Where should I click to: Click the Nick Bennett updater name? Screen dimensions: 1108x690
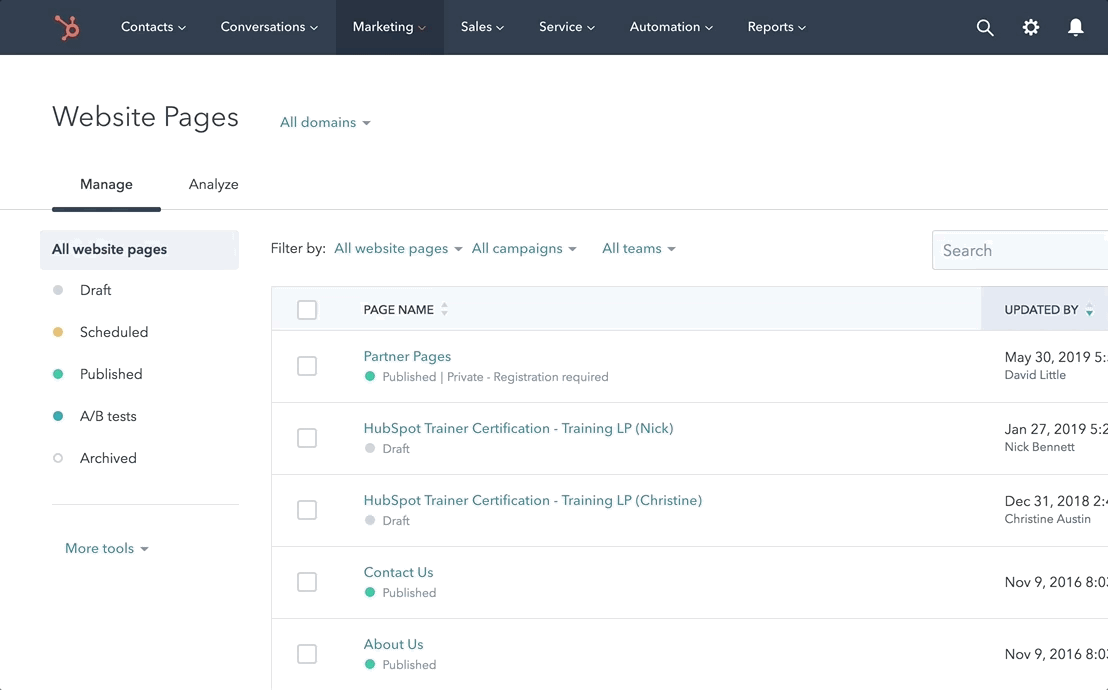click(x=1039, y=448)
